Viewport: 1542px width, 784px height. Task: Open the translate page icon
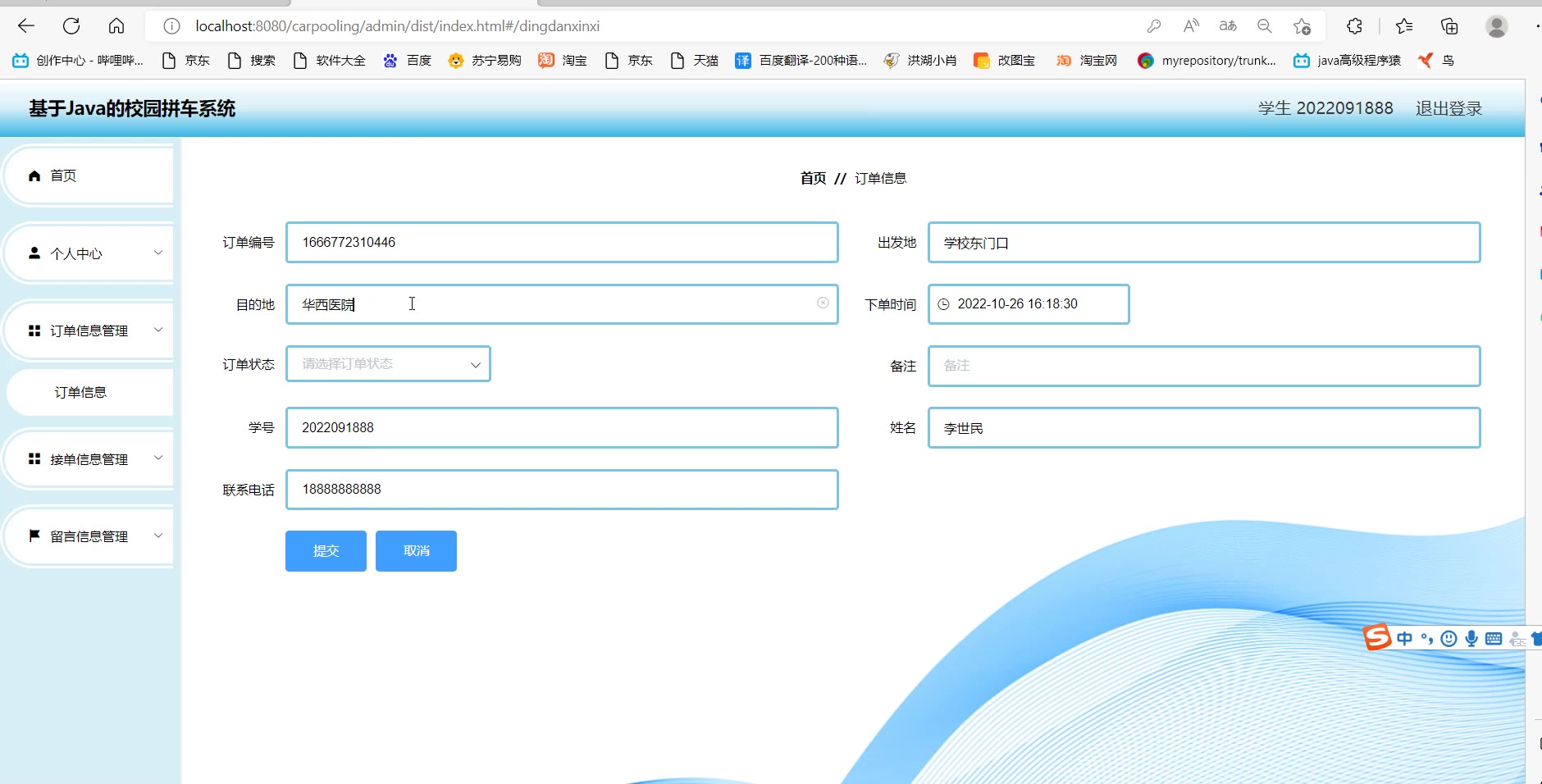click(x=1228, y=26)
